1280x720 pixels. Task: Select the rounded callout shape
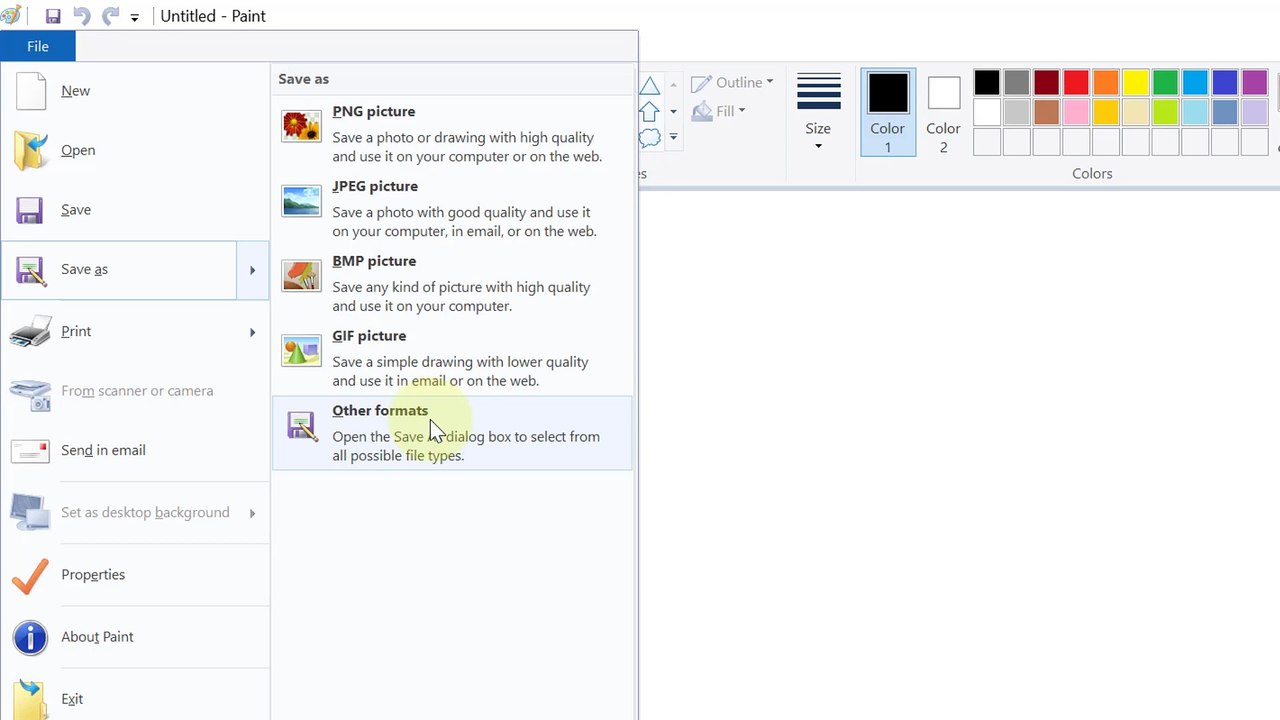(650, 137)
